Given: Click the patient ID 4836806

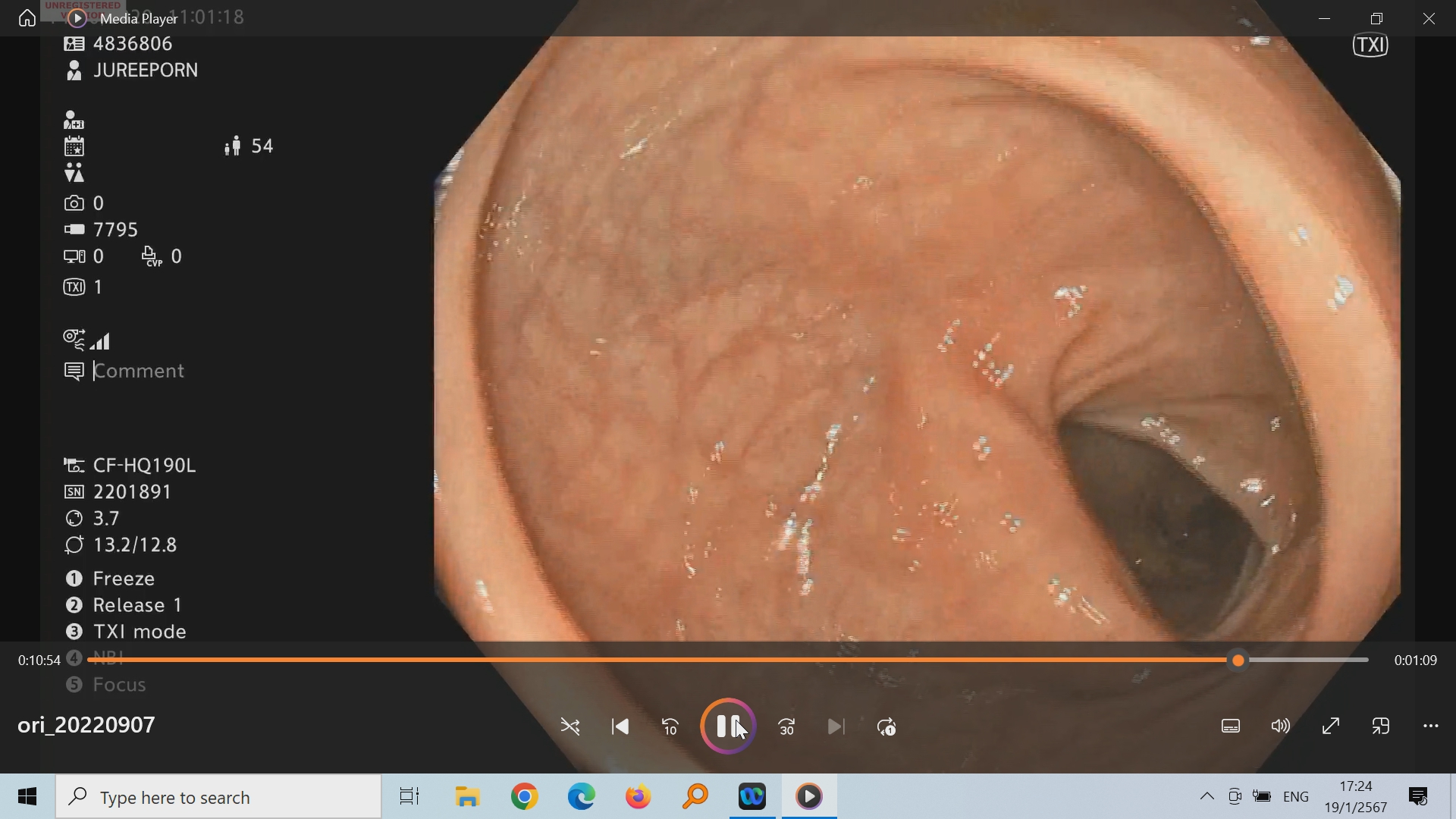Looking at the screenshot, I should 133,44.
